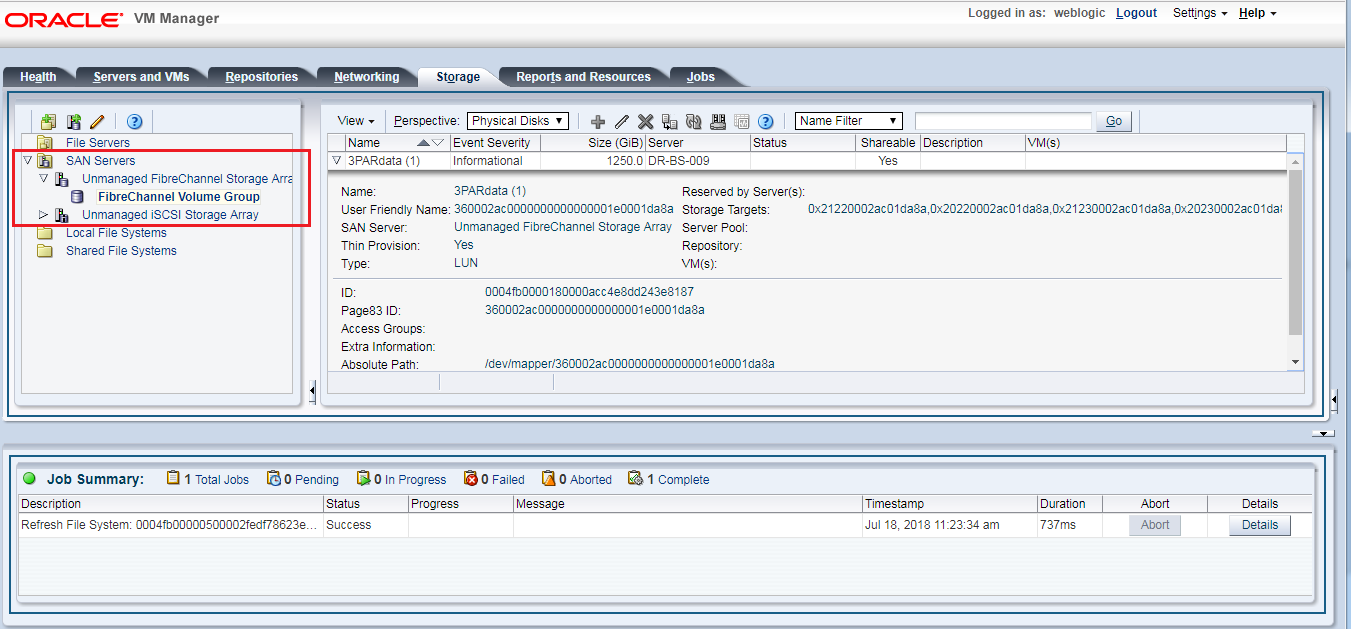Open the Settings dropdown menu
The height and width of the screenshot is (629, 1351).
[x=1200, y=13]
